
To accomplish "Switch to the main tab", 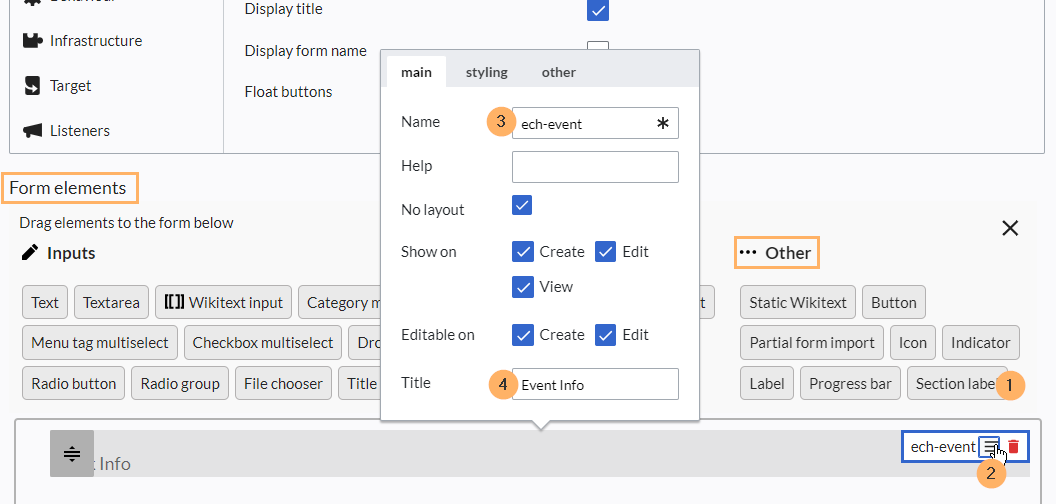I will (416, 72).
